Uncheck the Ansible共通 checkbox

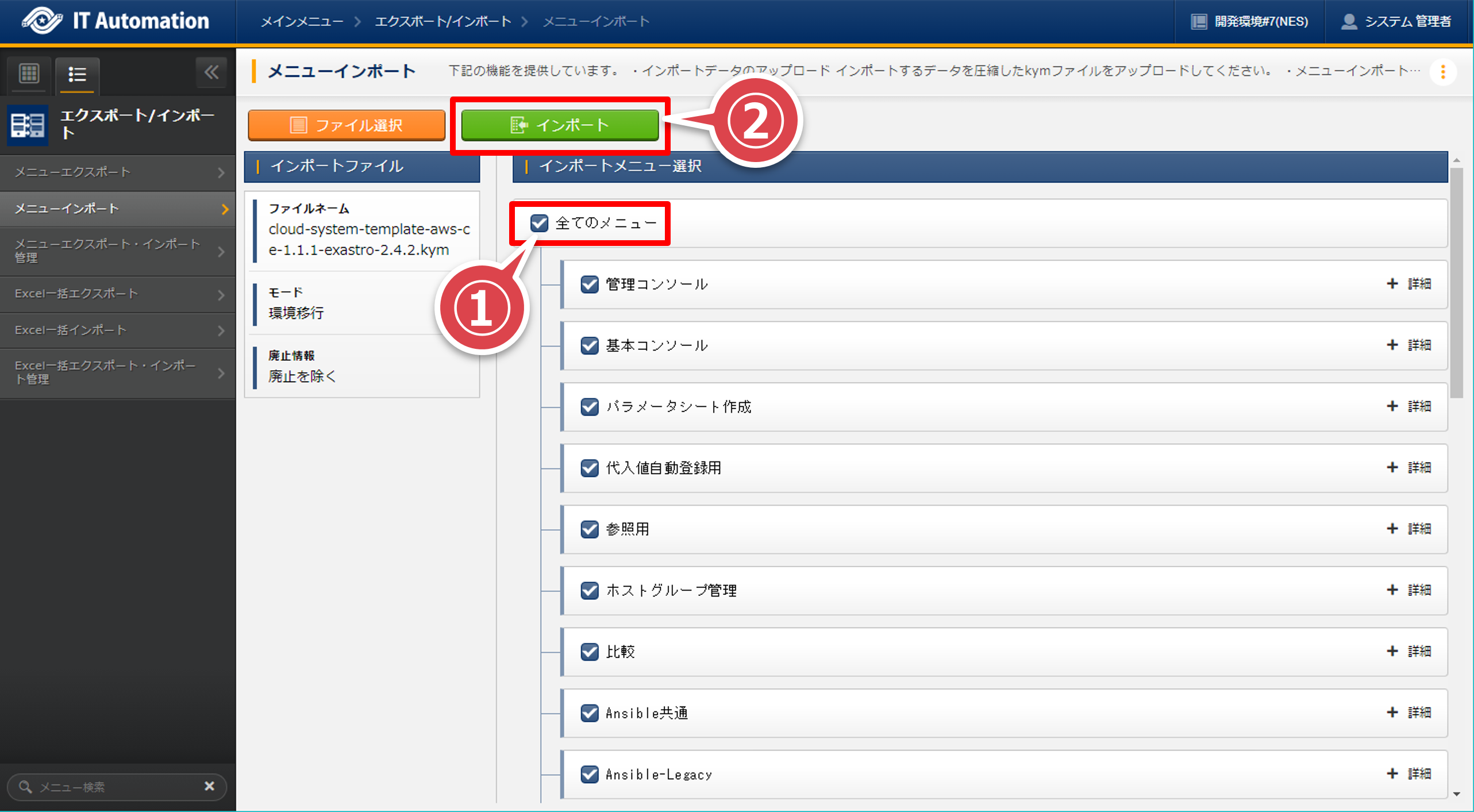pos(589,713)
